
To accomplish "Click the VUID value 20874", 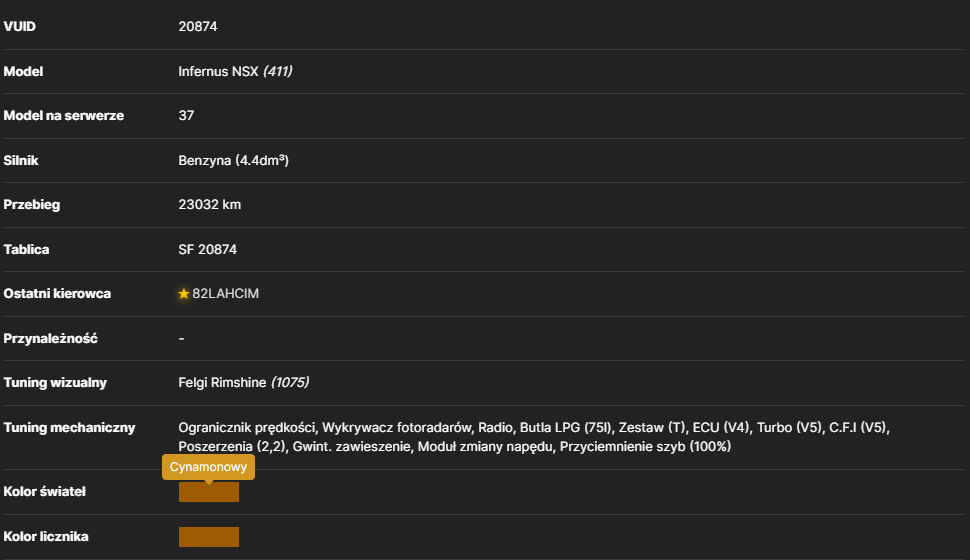I will tap(198, 27).
